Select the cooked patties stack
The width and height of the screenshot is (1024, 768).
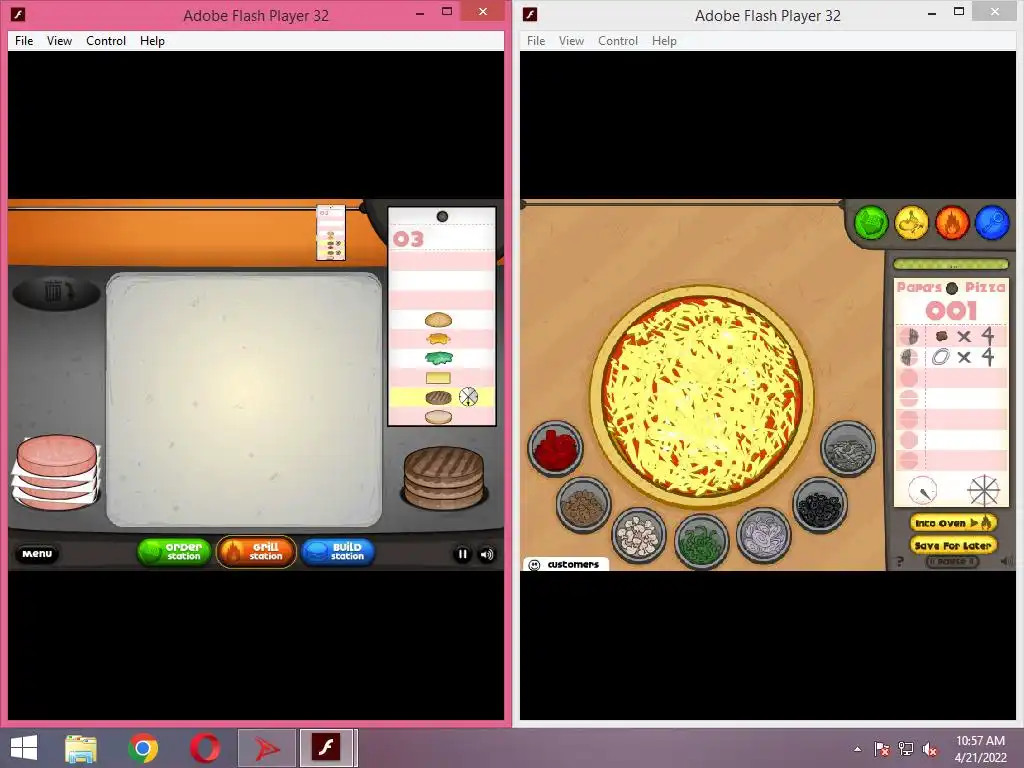click(444, 477)
